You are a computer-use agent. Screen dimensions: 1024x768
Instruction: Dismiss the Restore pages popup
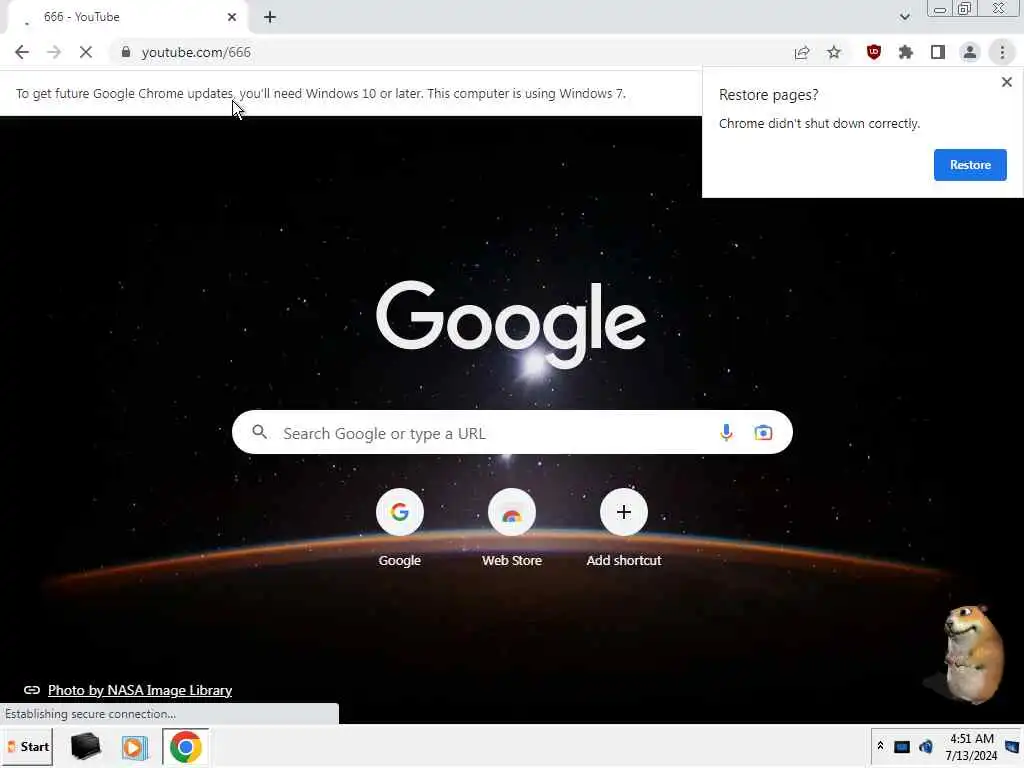(x=1006, y=82)
